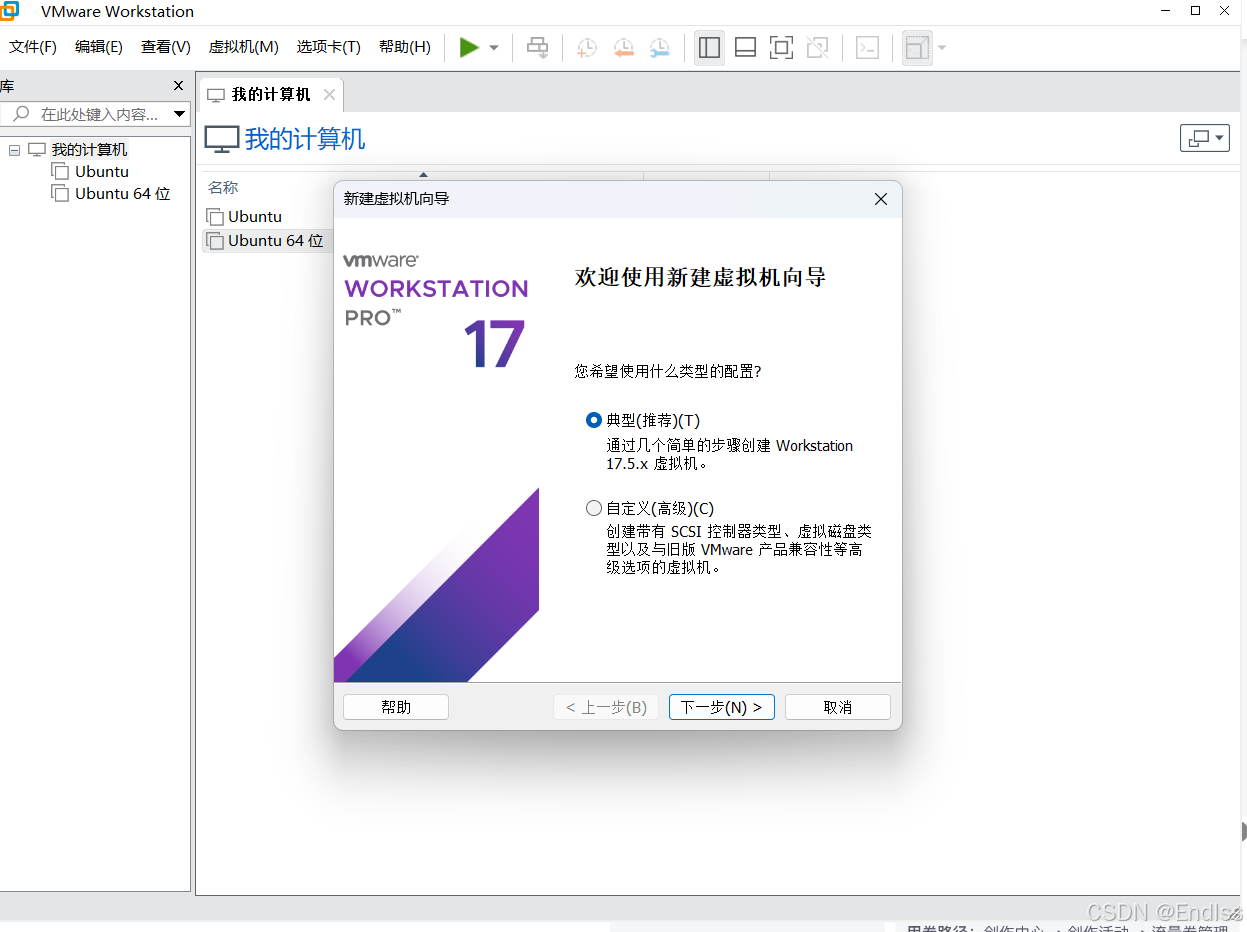This screenshot has height=932, width=1247.
Task: Toggle the thumbnail bar view icon
Action: [745, 47]
